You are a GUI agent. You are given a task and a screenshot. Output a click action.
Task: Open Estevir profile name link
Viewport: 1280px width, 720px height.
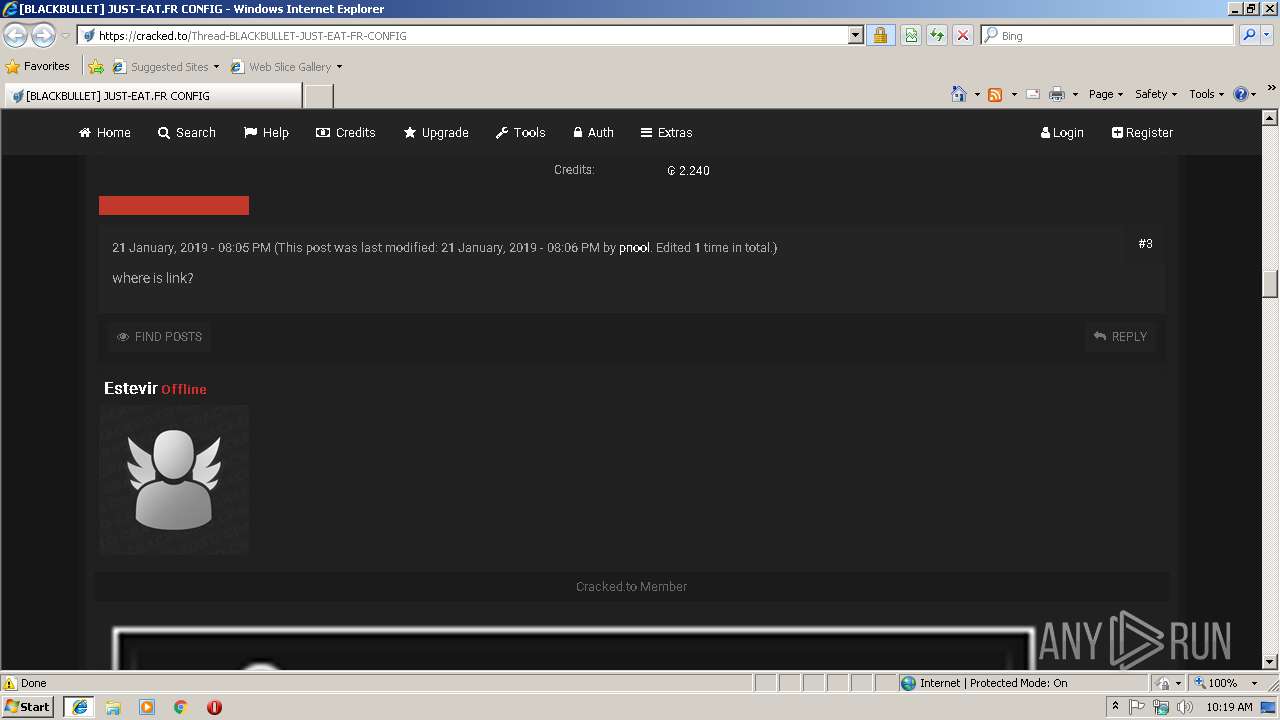coord(131,388)
